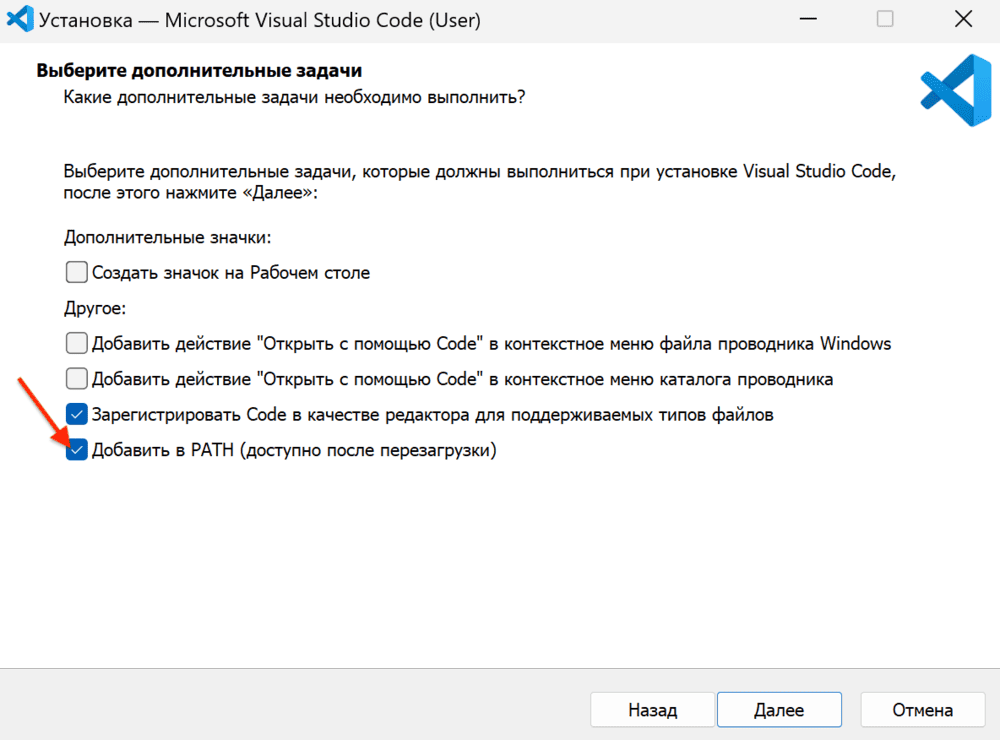Click the 'Дополнительные значки:' group label
The width and height of the screenshot is (1000, 740).
(167, 237)
